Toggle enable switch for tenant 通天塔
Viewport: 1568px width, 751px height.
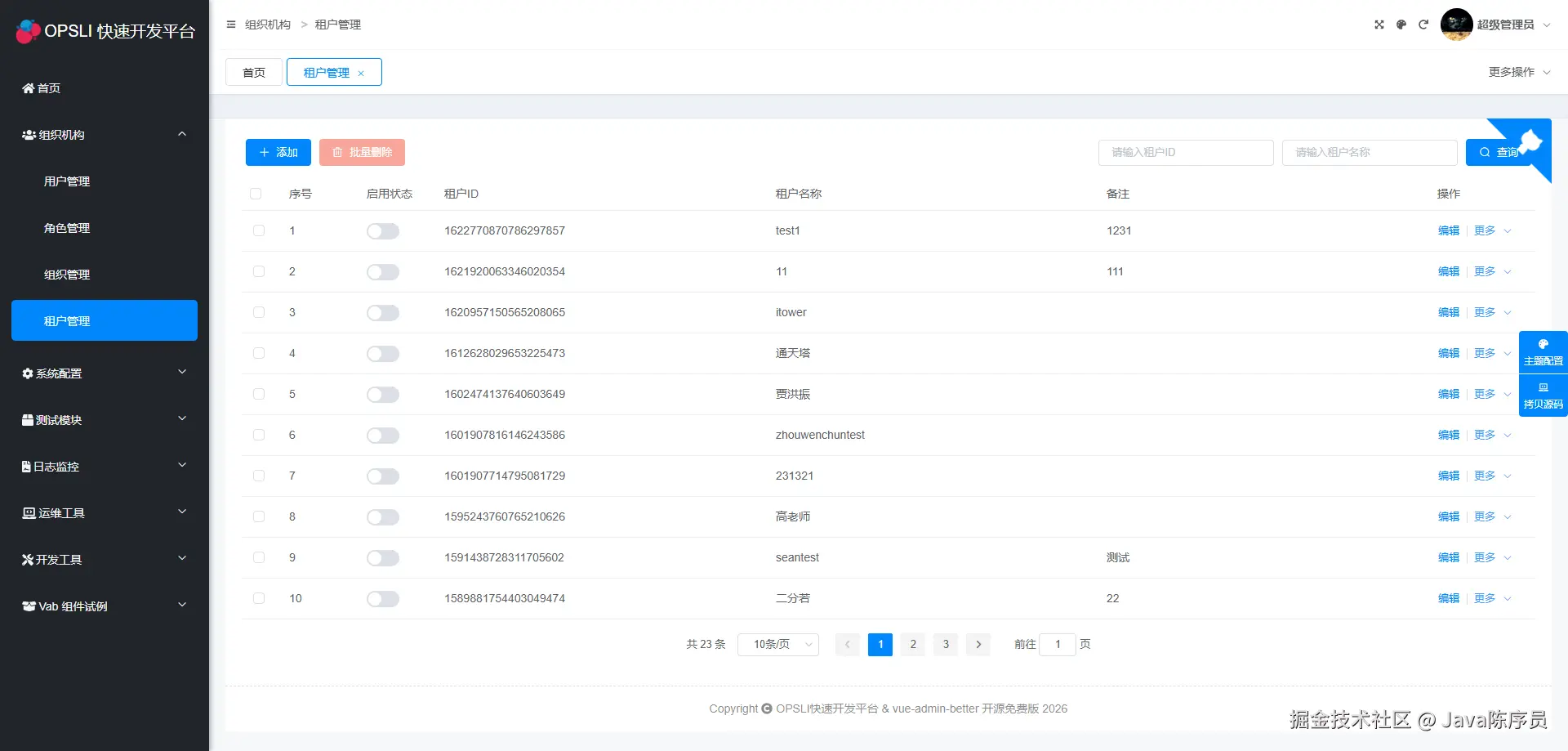pyautogui.click(x=383, y=354)
